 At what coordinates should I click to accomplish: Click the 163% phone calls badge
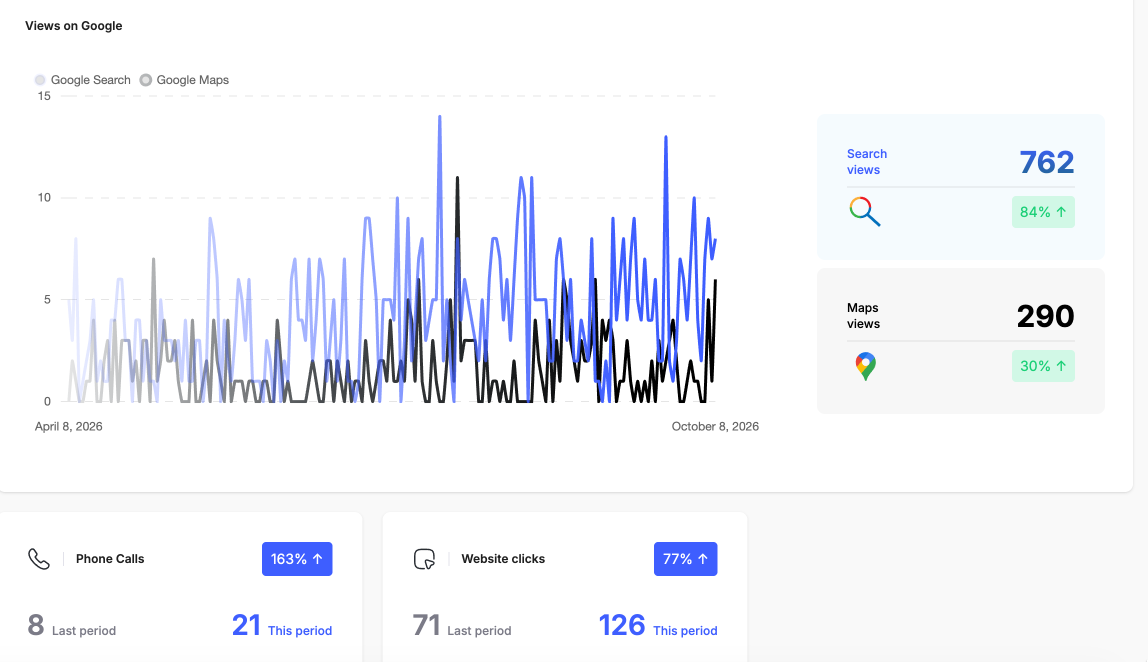297,559
